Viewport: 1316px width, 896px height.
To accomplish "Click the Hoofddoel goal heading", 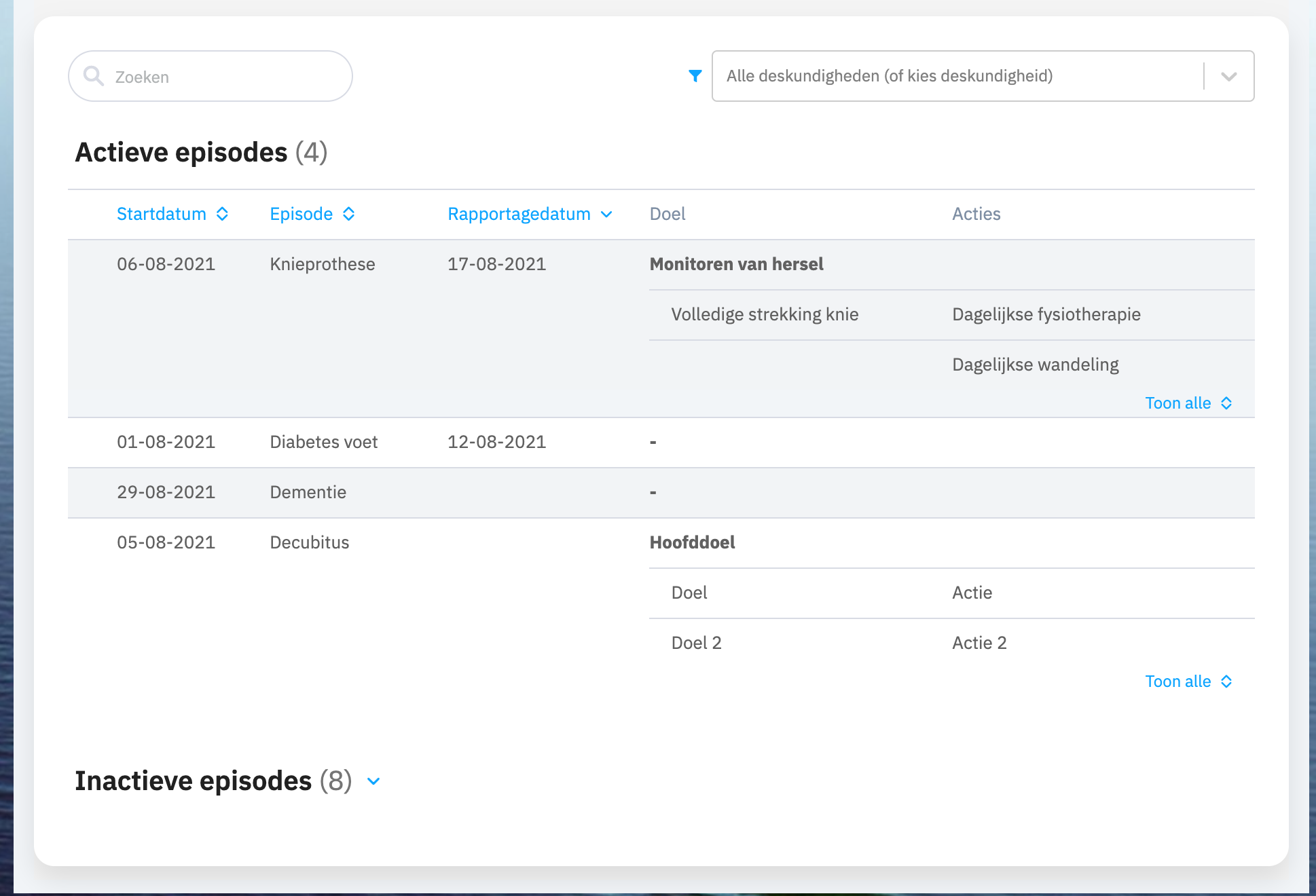I will 693,542.
